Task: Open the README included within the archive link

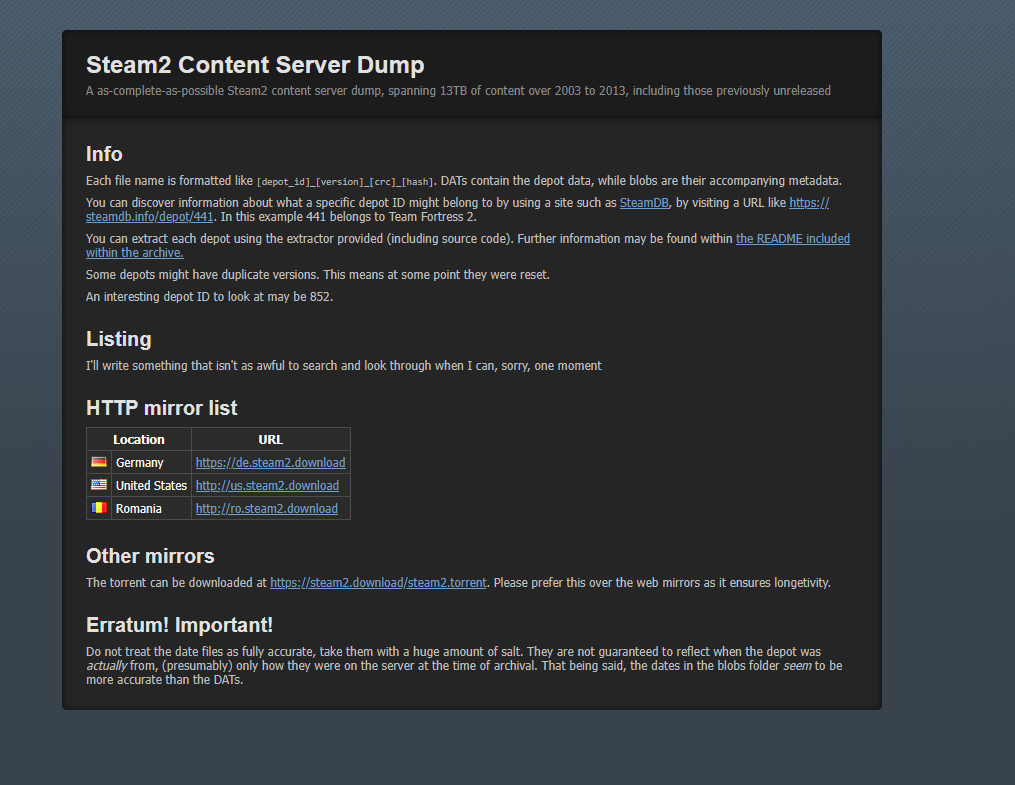Action: click(792, 239)
